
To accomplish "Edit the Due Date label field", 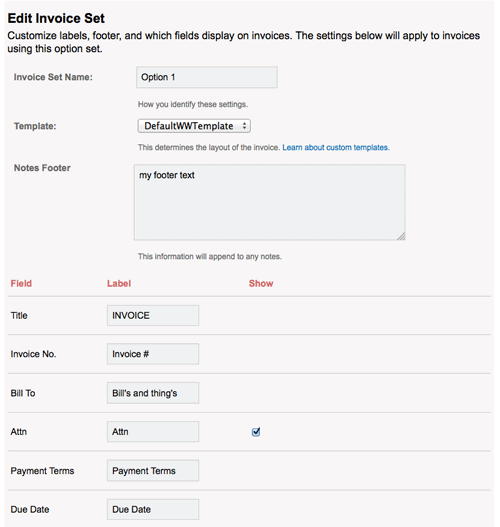I will (x=153, y=510).
